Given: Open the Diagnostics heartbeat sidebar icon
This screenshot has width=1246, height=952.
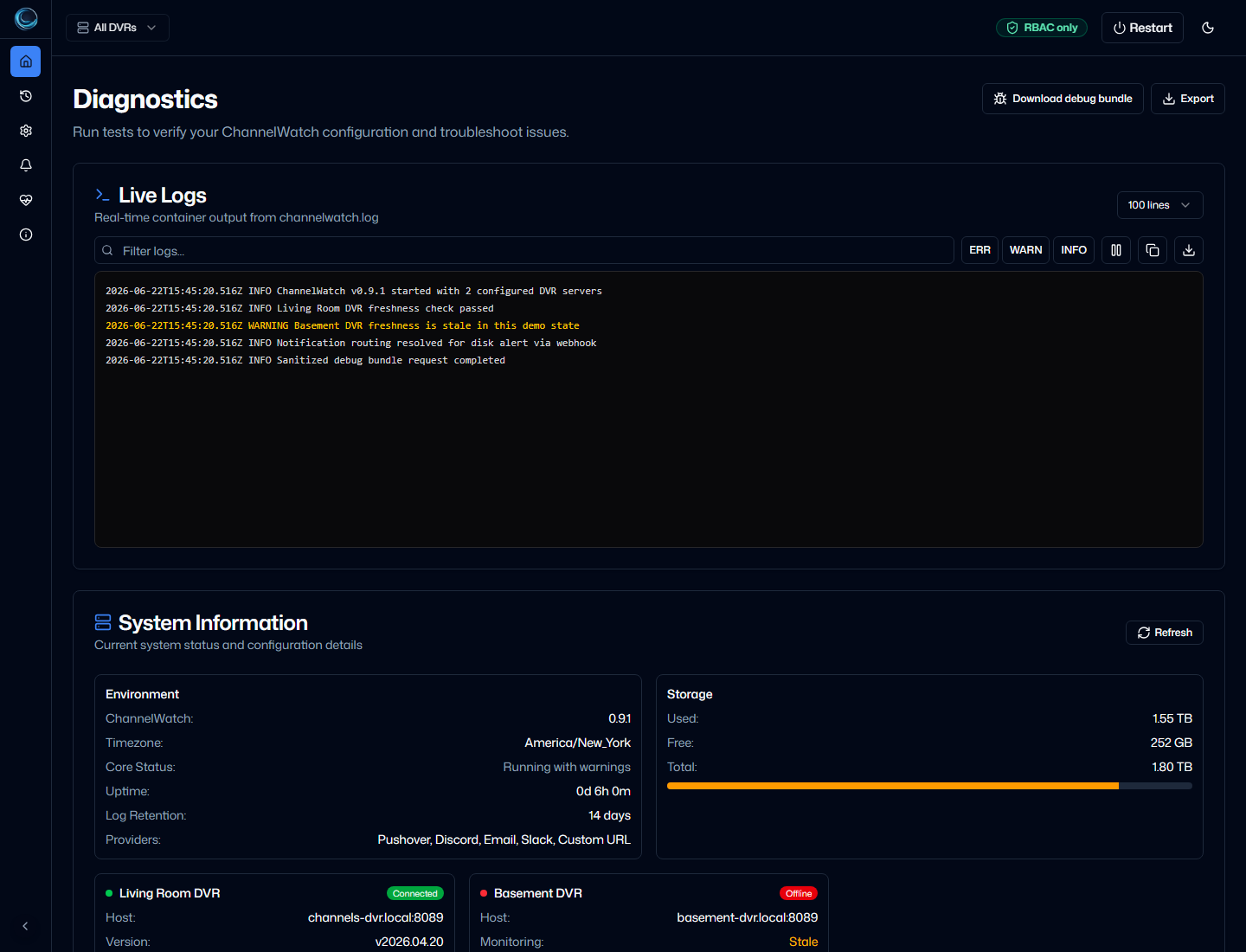Looking at the screenshot, I should tap(26, 200).
